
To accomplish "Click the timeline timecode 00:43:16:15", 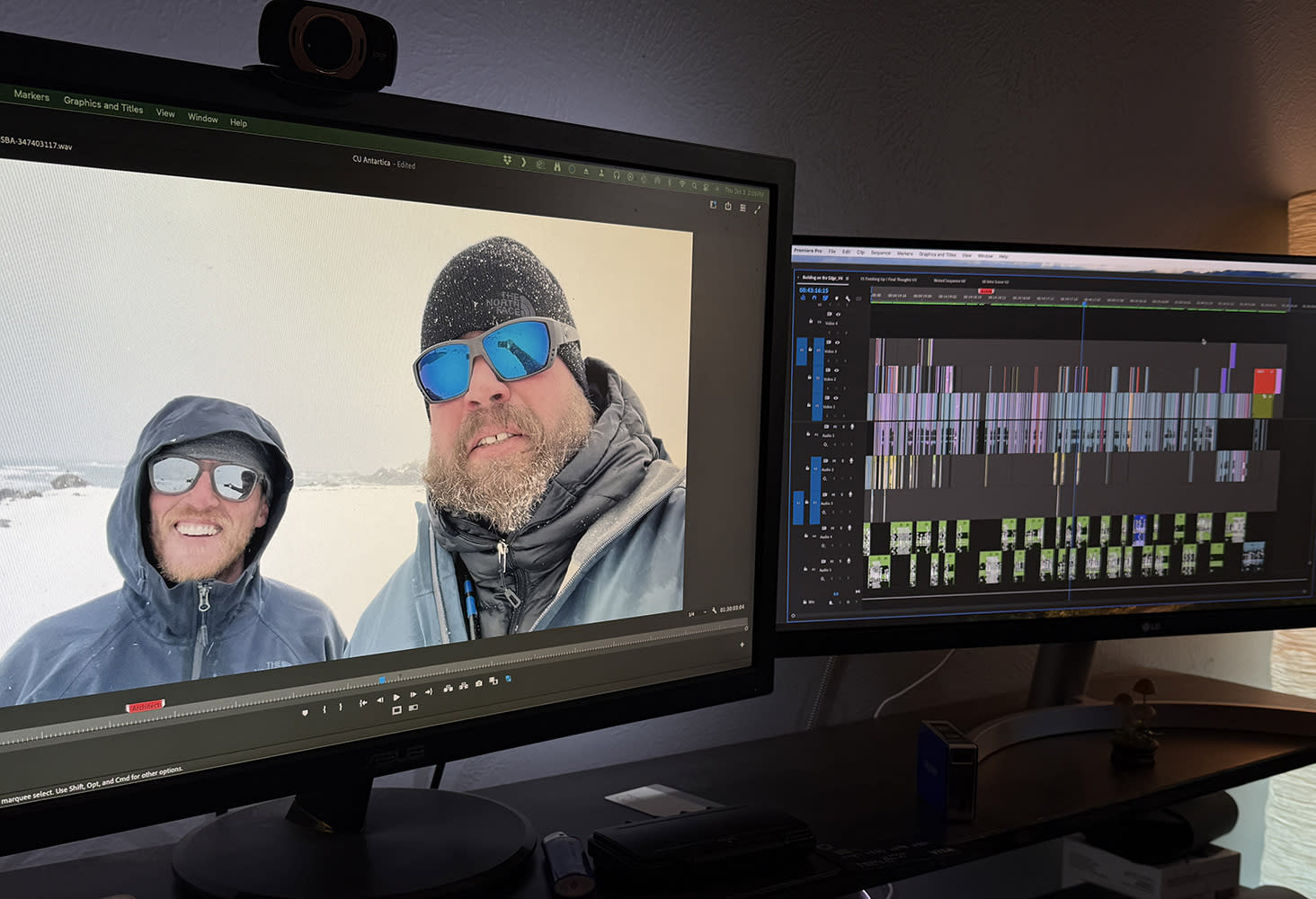I will pyautogui.click(x=814, y=290).
